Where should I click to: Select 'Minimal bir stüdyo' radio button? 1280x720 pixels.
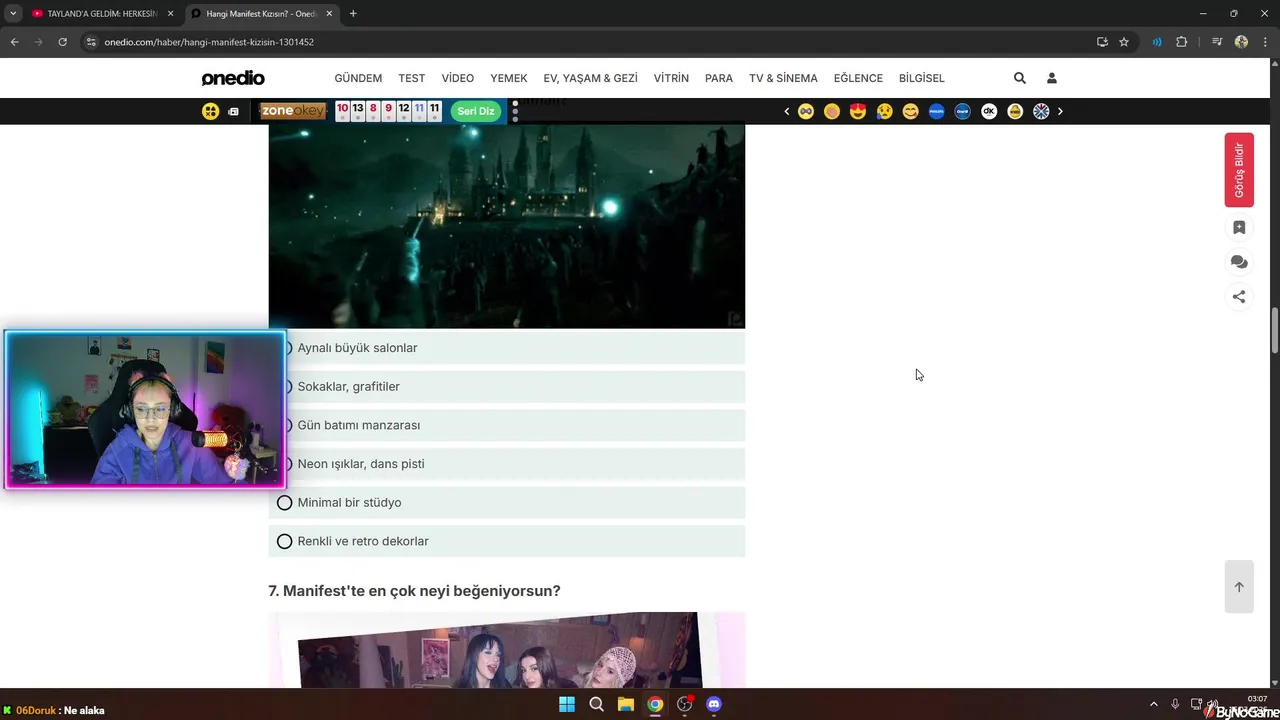click(285, 503)
